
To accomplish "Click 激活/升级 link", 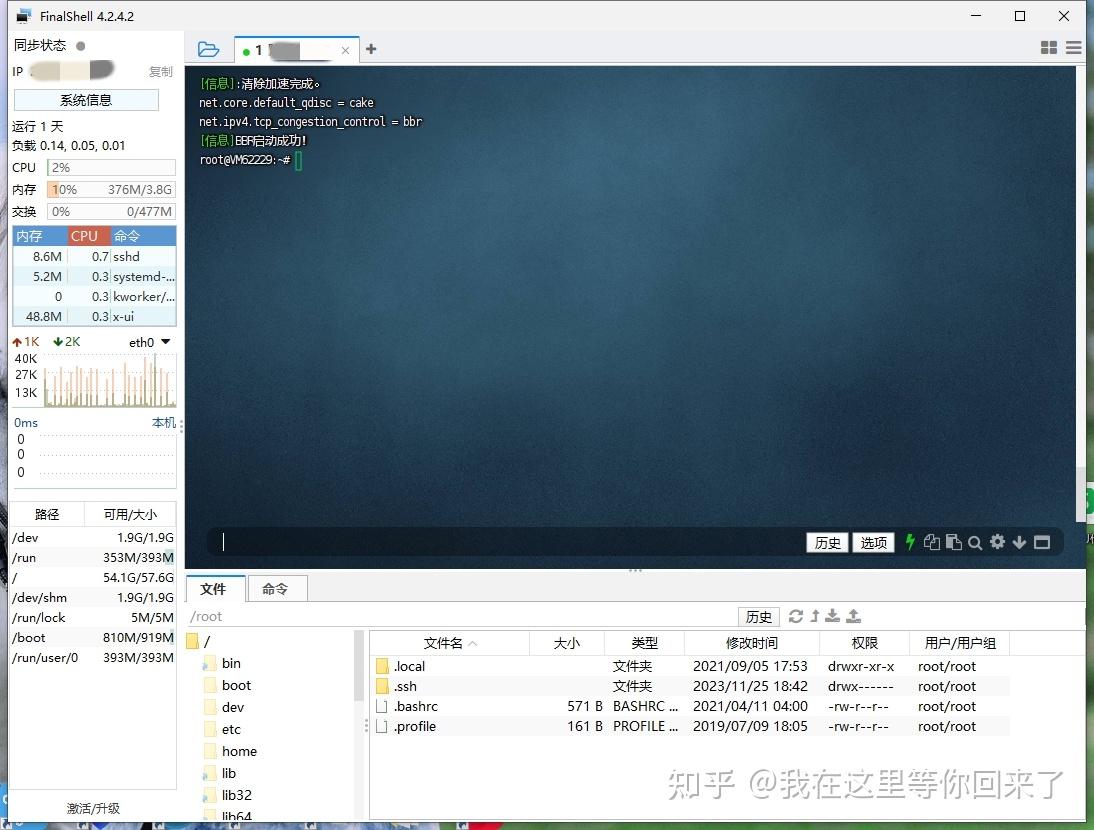I will coord(93,808).
